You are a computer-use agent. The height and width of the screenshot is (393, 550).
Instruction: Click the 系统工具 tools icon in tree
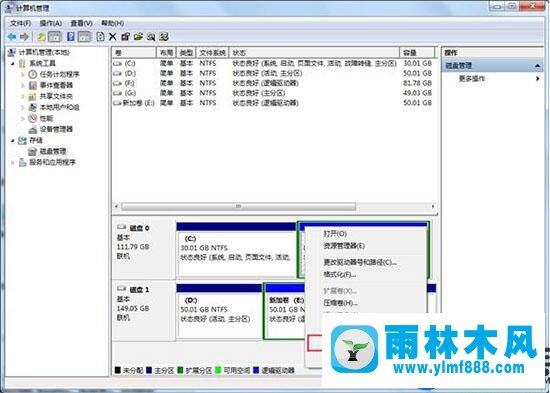pyautogui.click(x=22, y=64)
